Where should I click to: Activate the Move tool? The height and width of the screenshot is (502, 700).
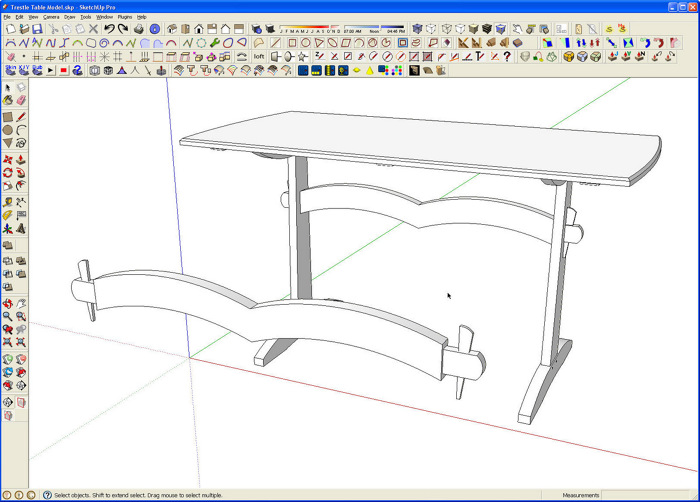click(x=8, y=159)
